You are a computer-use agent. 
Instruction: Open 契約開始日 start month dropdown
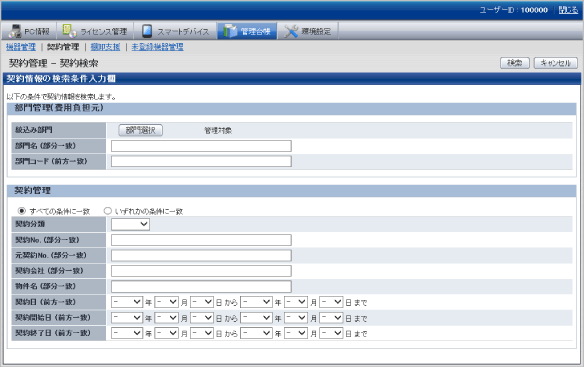166,318
